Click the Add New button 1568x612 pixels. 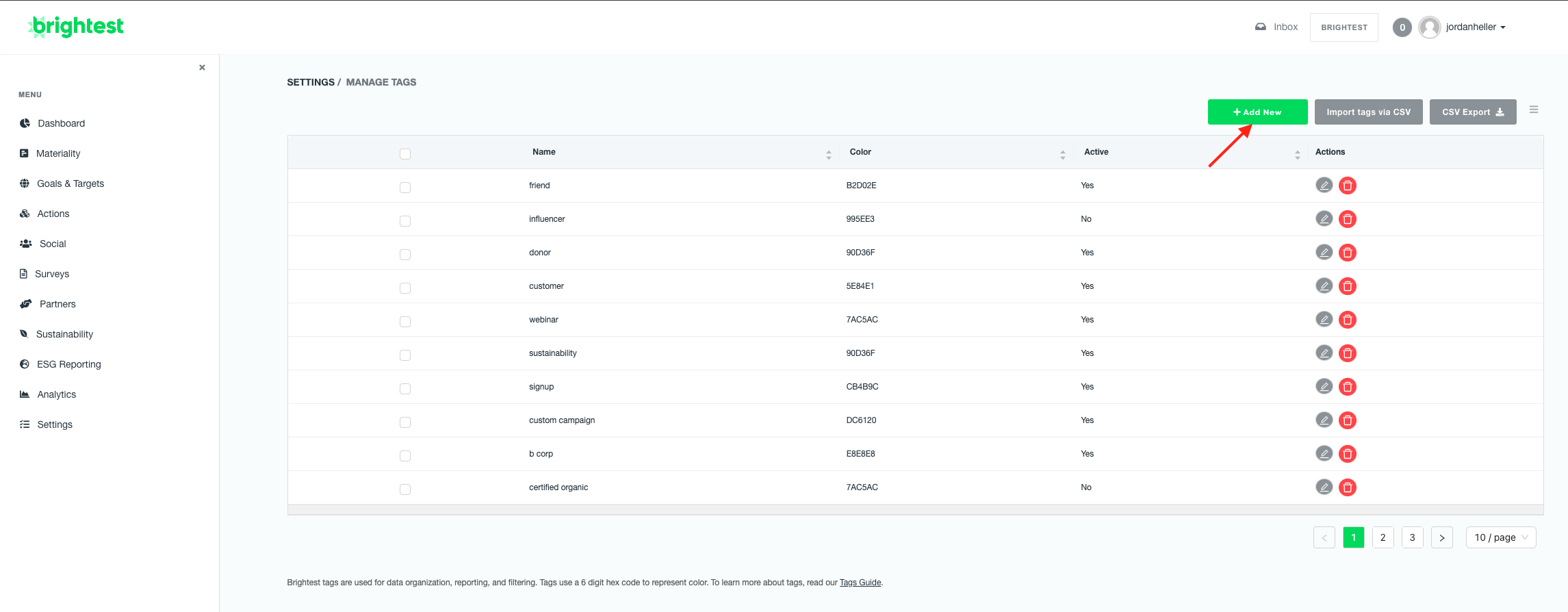pos(1257,112)
